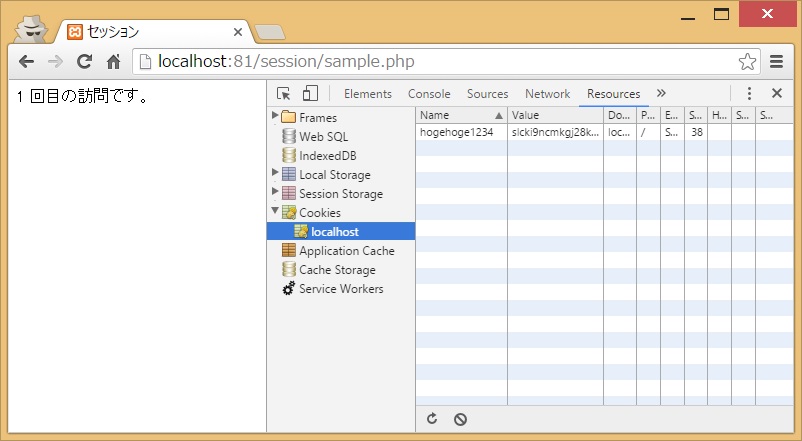Screen dimensions: 802x441
Task: Close the DevTools panel
Action: [x=777, y=93]
